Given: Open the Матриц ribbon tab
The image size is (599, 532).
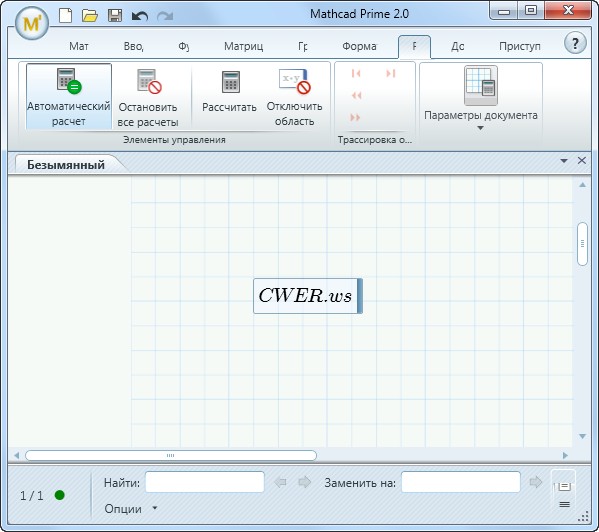Looking at the screenshot, I should click(243, 46).
